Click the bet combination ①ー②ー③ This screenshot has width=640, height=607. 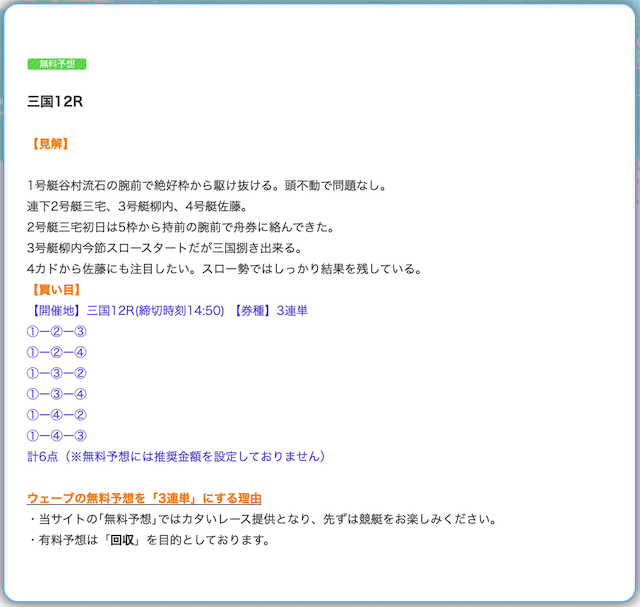(57, 331)
